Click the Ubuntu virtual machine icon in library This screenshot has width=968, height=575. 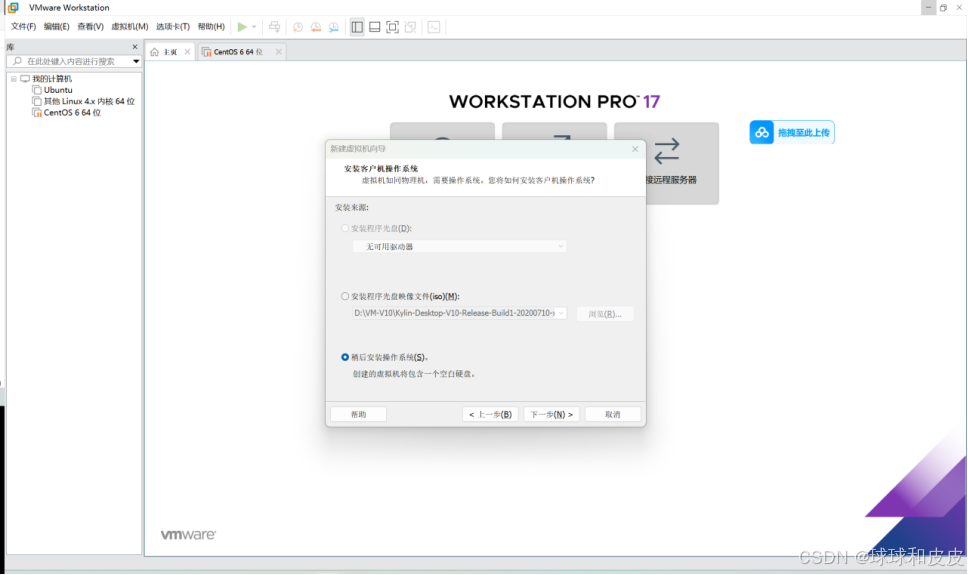click(37, 90)
